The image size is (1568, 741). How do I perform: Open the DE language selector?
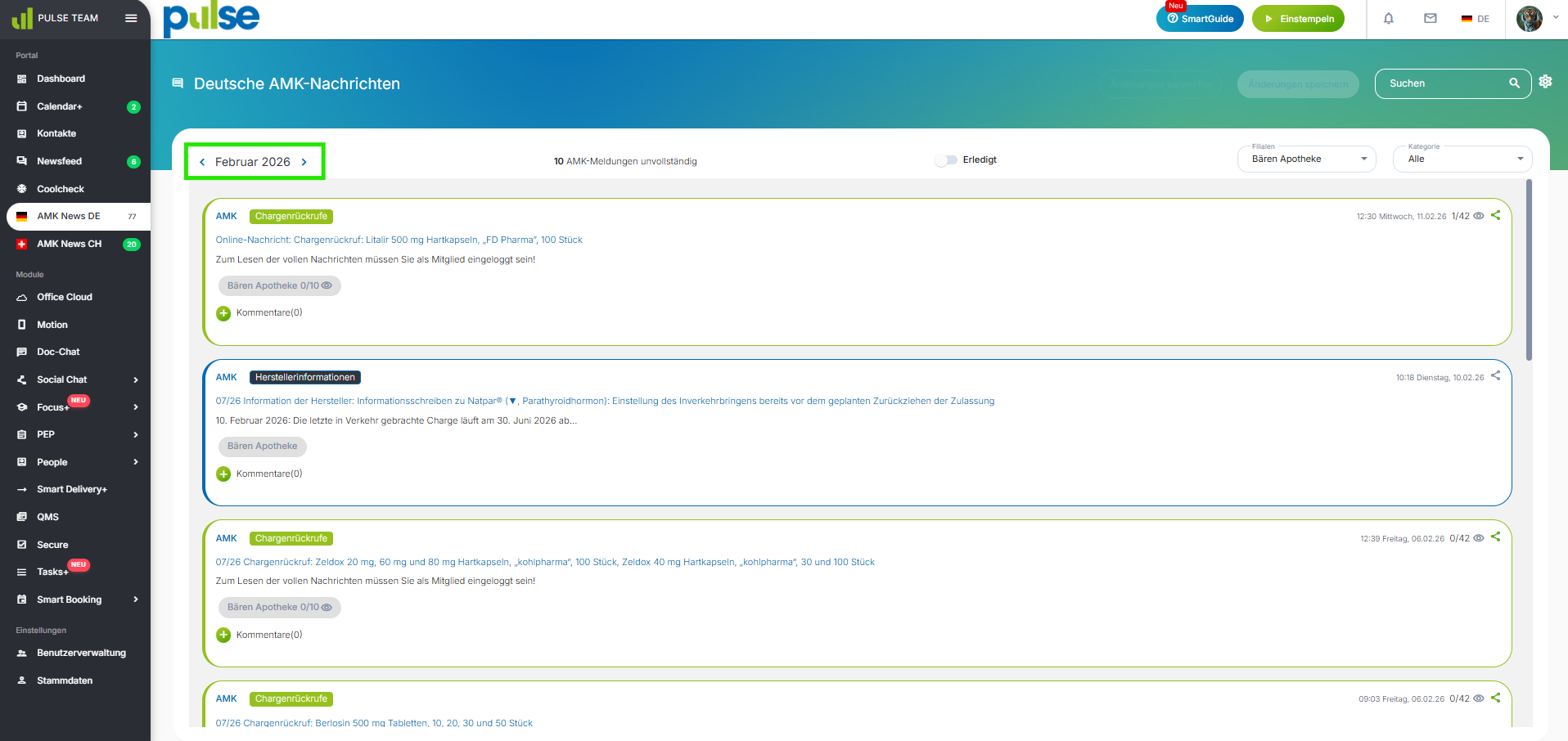click(1476, 19)
